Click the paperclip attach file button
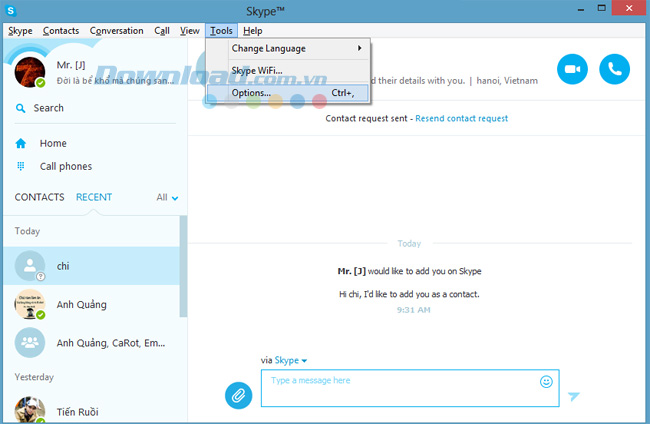650x424 pixels. click(238, 395)
